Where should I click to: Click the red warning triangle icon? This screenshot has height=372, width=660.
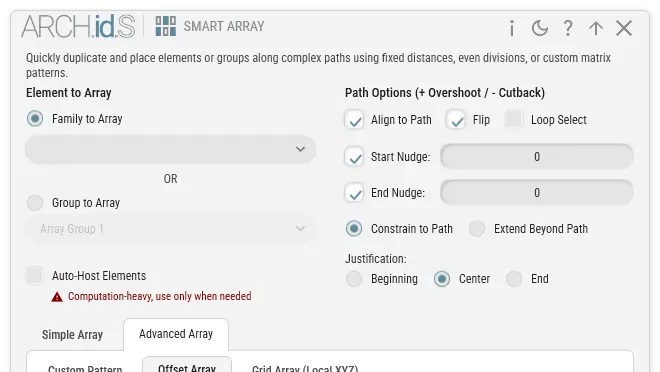coord(57,297)
